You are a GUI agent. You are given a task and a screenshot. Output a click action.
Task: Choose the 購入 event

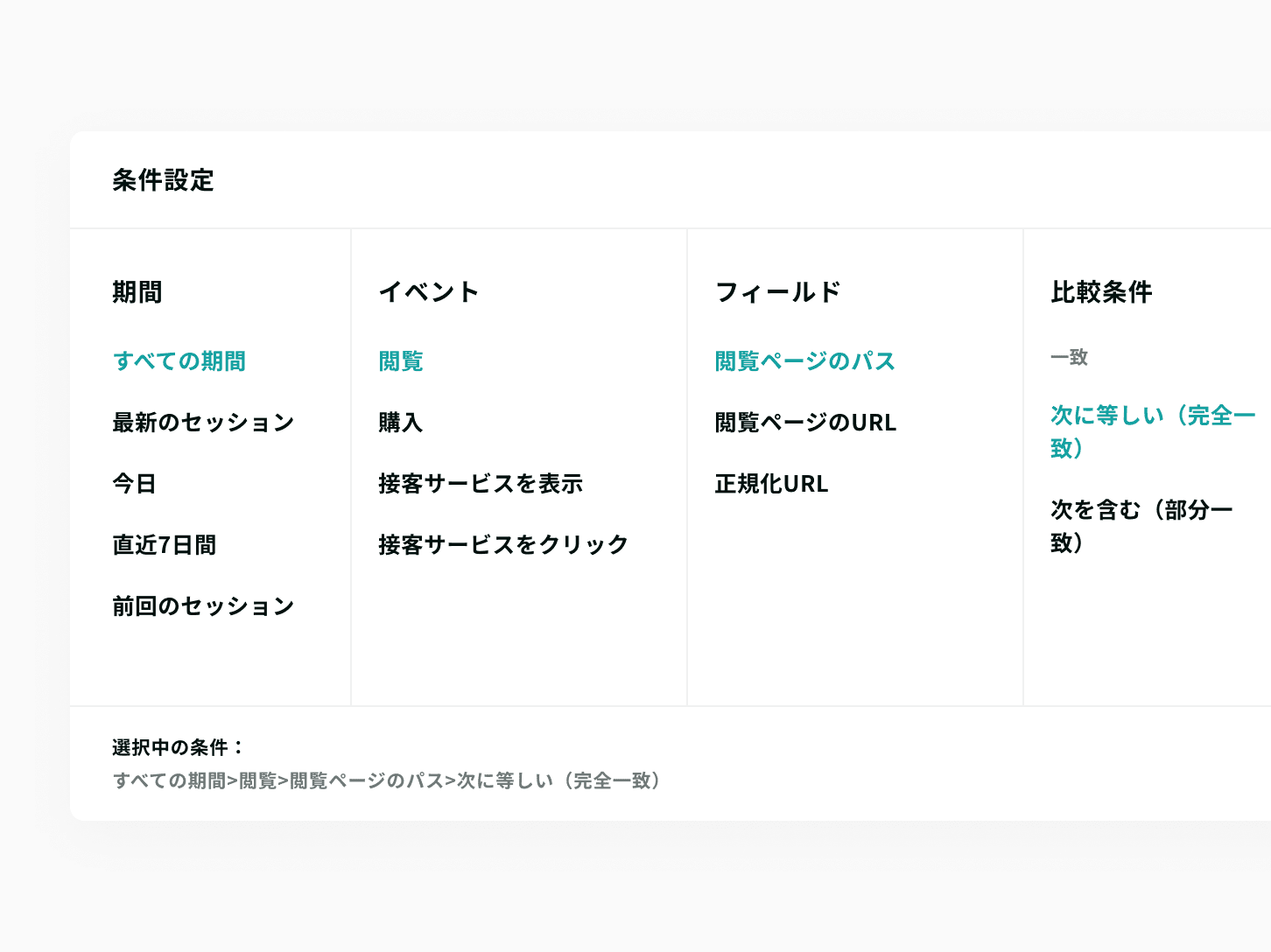click(401, 423)
